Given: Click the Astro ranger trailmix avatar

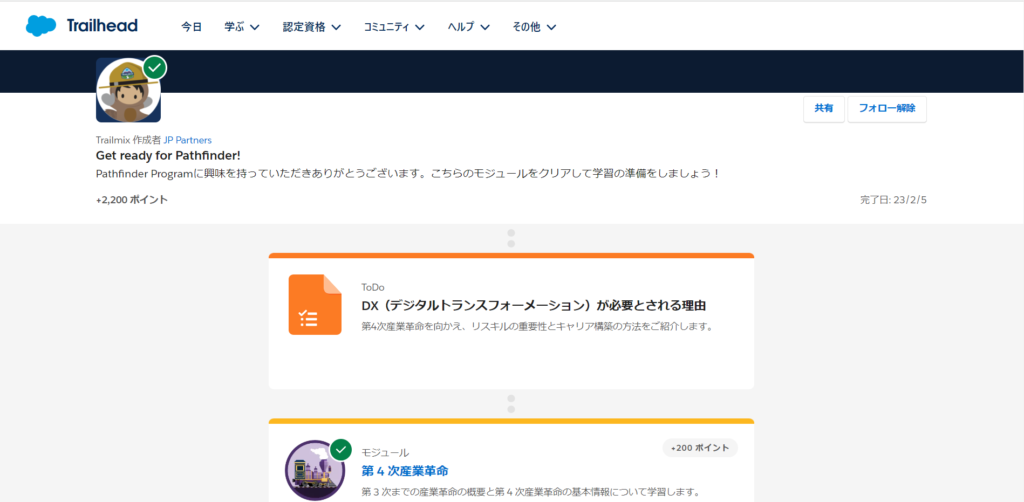Looking at the screenshot, I should (x=128, y=90).
